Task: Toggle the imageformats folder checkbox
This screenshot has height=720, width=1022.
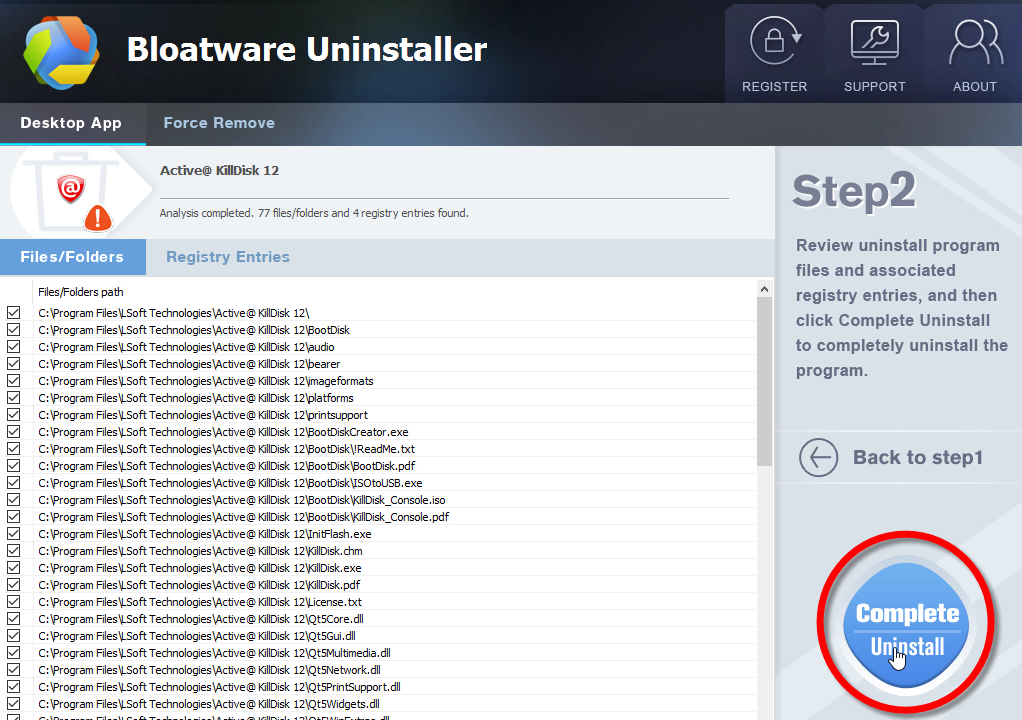Action: 13,381
